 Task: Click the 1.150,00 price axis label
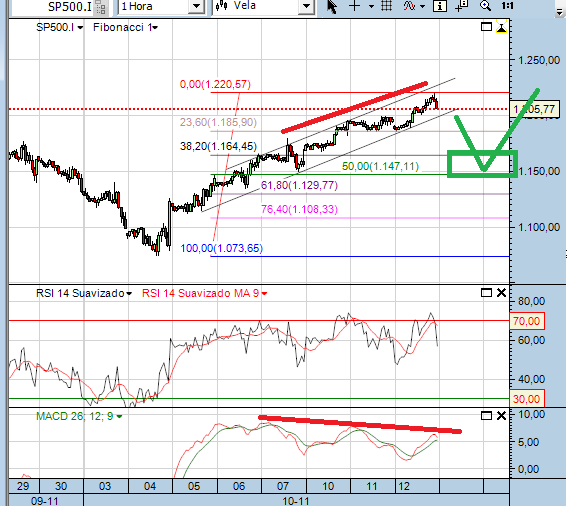(x=539, y=171)
